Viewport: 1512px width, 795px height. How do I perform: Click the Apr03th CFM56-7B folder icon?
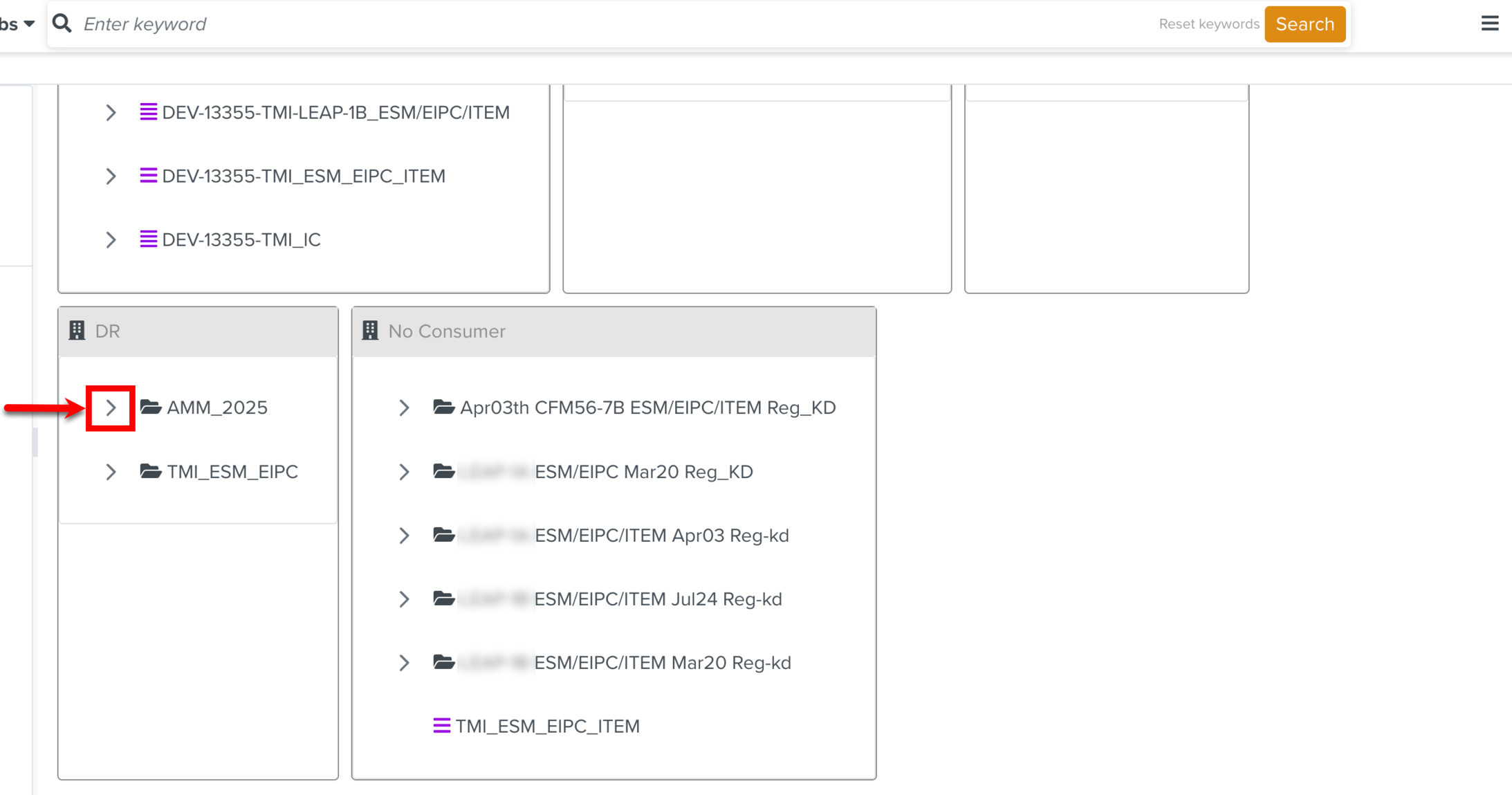pyautogui.click(x=443, y=407)
